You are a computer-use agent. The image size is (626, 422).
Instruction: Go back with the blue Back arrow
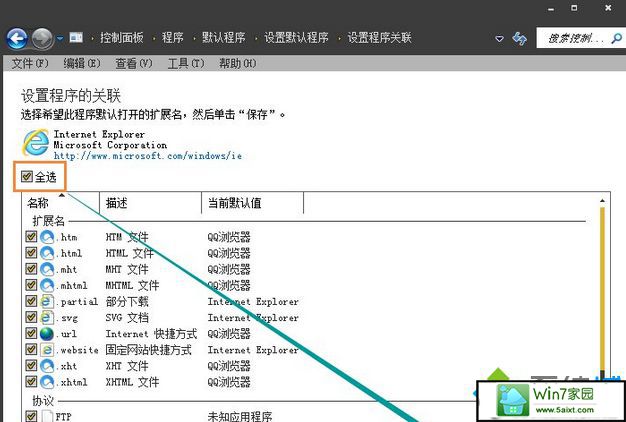coord(17,38)
